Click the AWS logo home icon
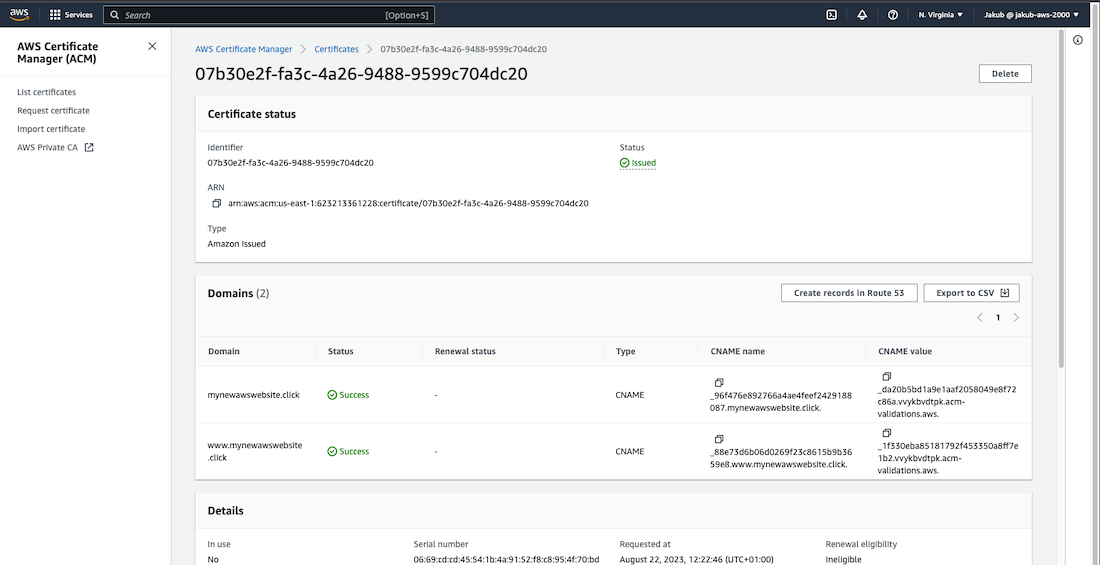 (x=22, y=14)
